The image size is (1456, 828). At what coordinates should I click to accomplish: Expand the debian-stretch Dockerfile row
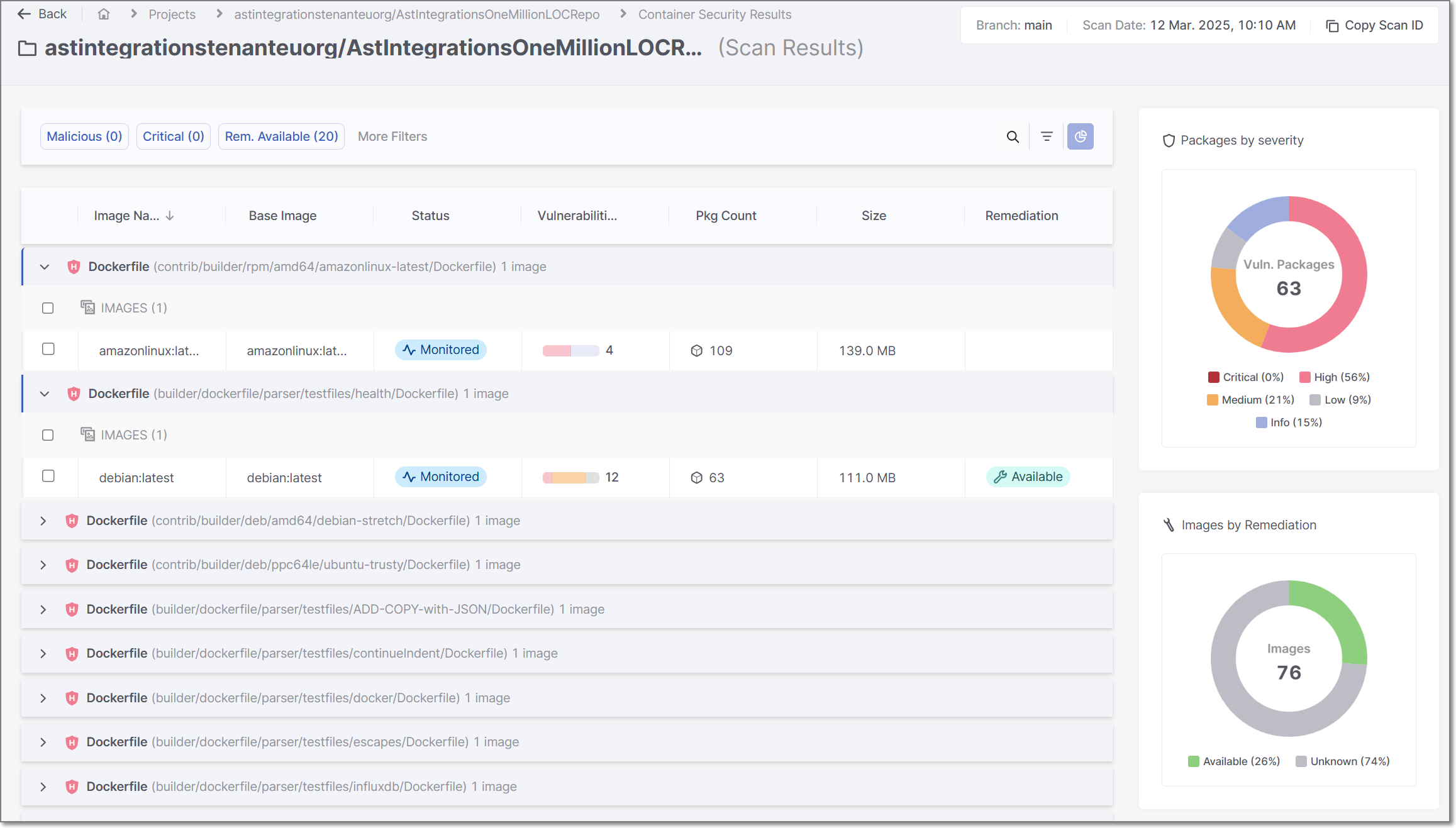coord(43,521)
